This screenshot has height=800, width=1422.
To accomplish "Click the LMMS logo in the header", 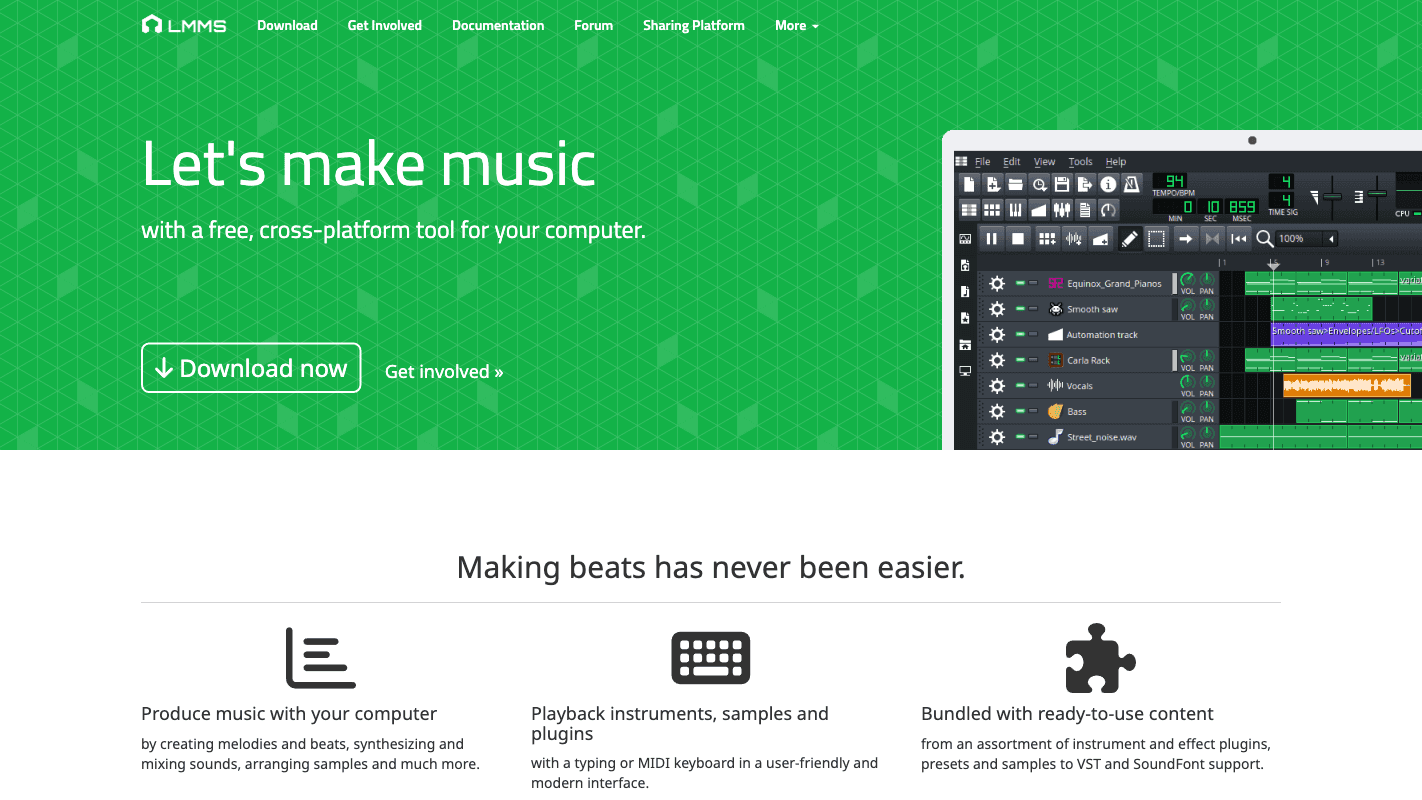I will point(184,25).
